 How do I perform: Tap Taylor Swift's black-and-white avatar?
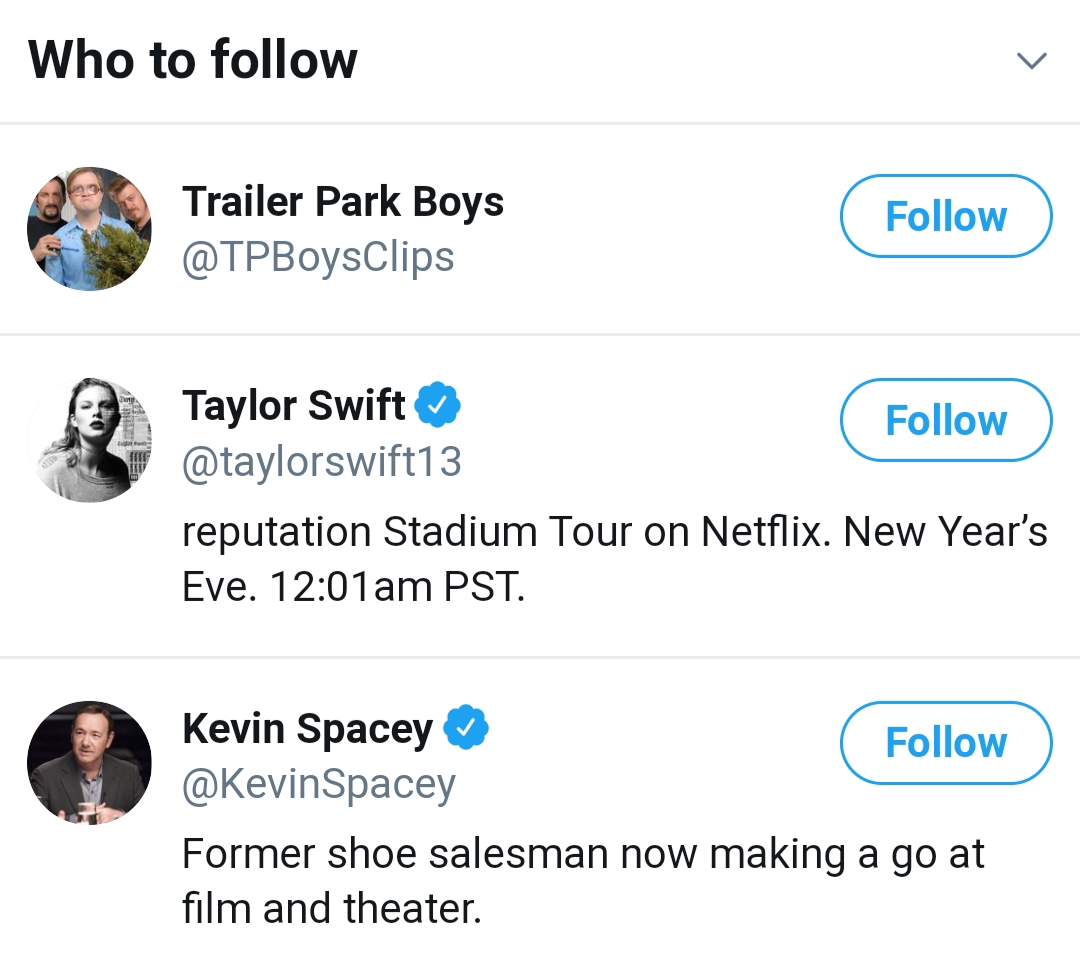[89, 439]
